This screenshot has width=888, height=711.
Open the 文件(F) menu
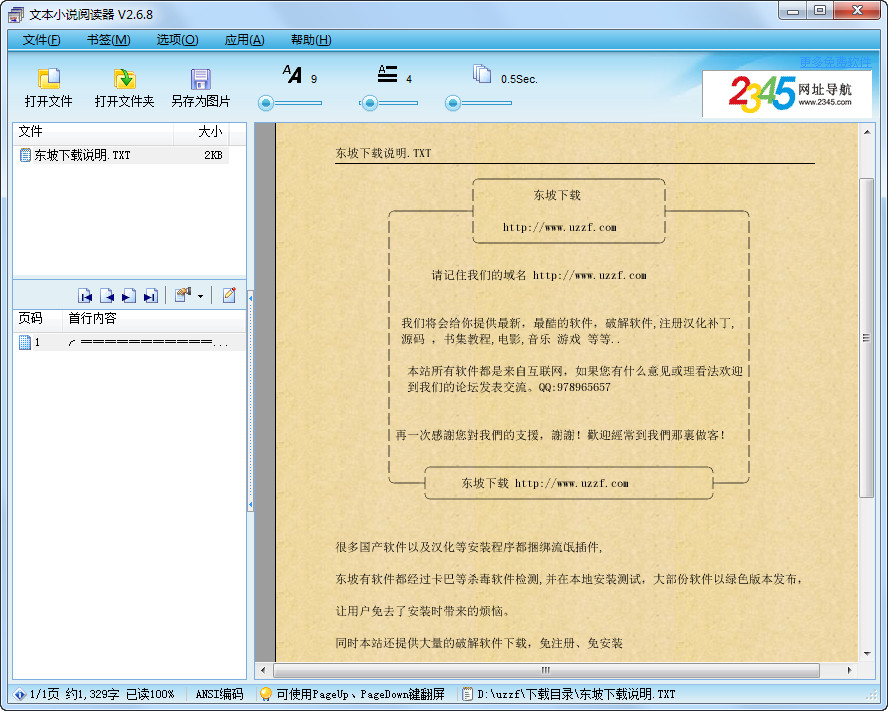tap(41, 40)
